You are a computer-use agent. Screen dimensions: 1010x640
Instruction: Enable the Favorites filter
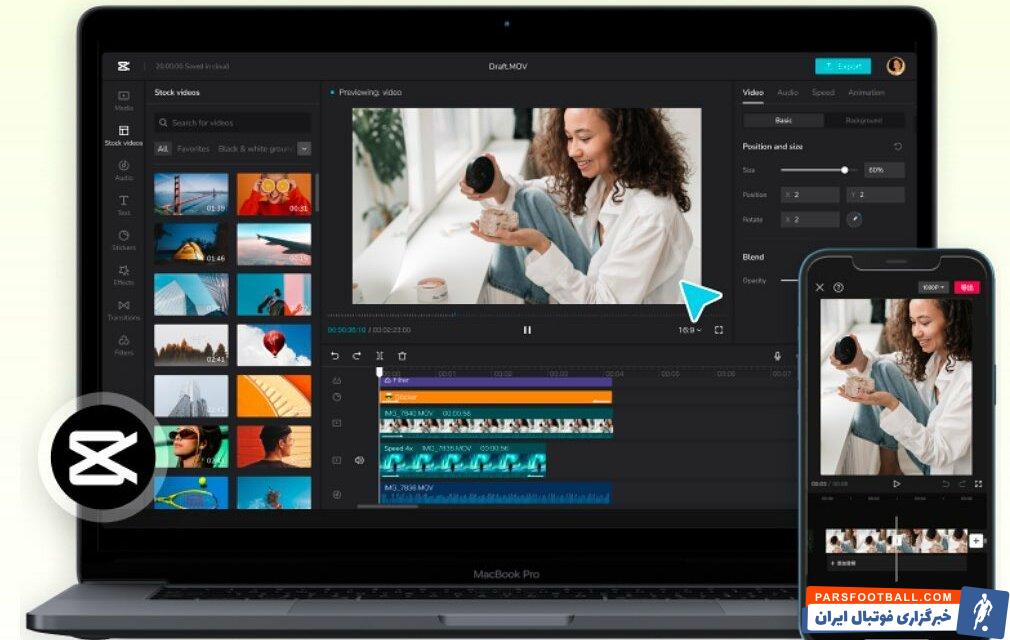pos(192,147)
